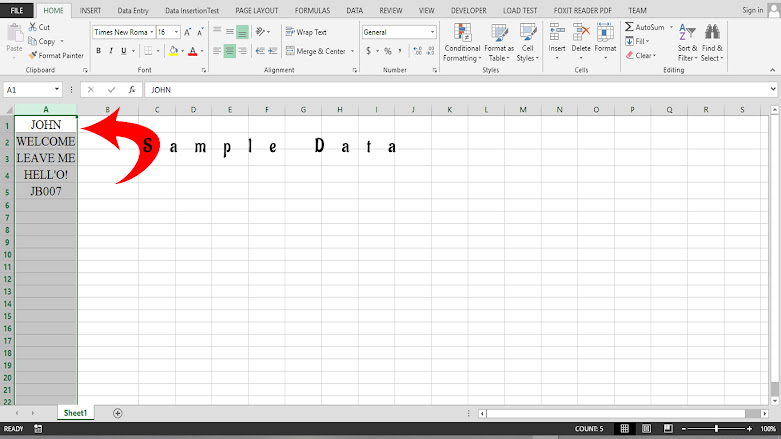Viewport: 781px width, 439px height.
Task: Click zoom out minus button
Action: pos(684,429)
